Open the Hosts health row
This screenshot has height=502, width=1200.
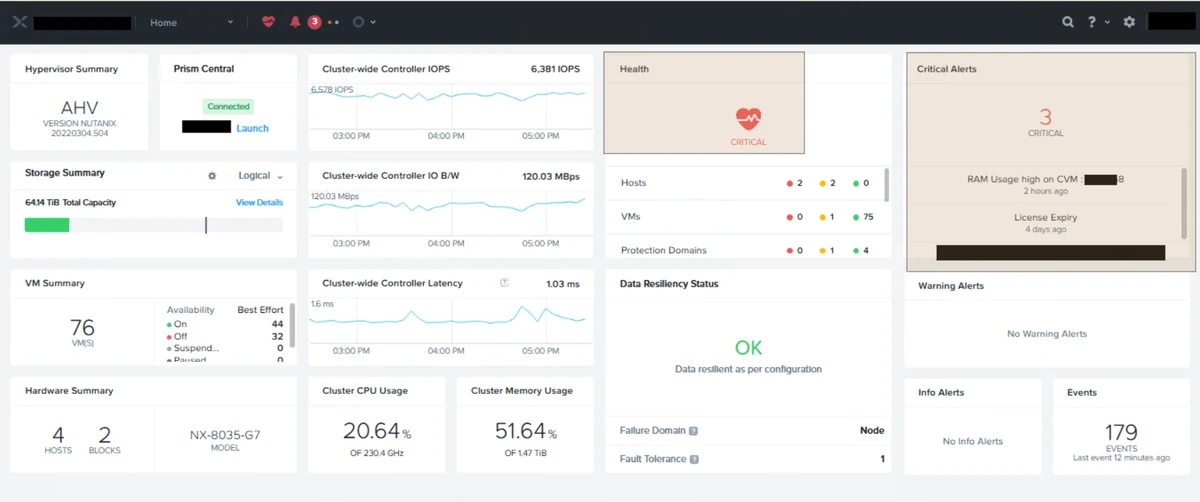[x=745, y=184]
